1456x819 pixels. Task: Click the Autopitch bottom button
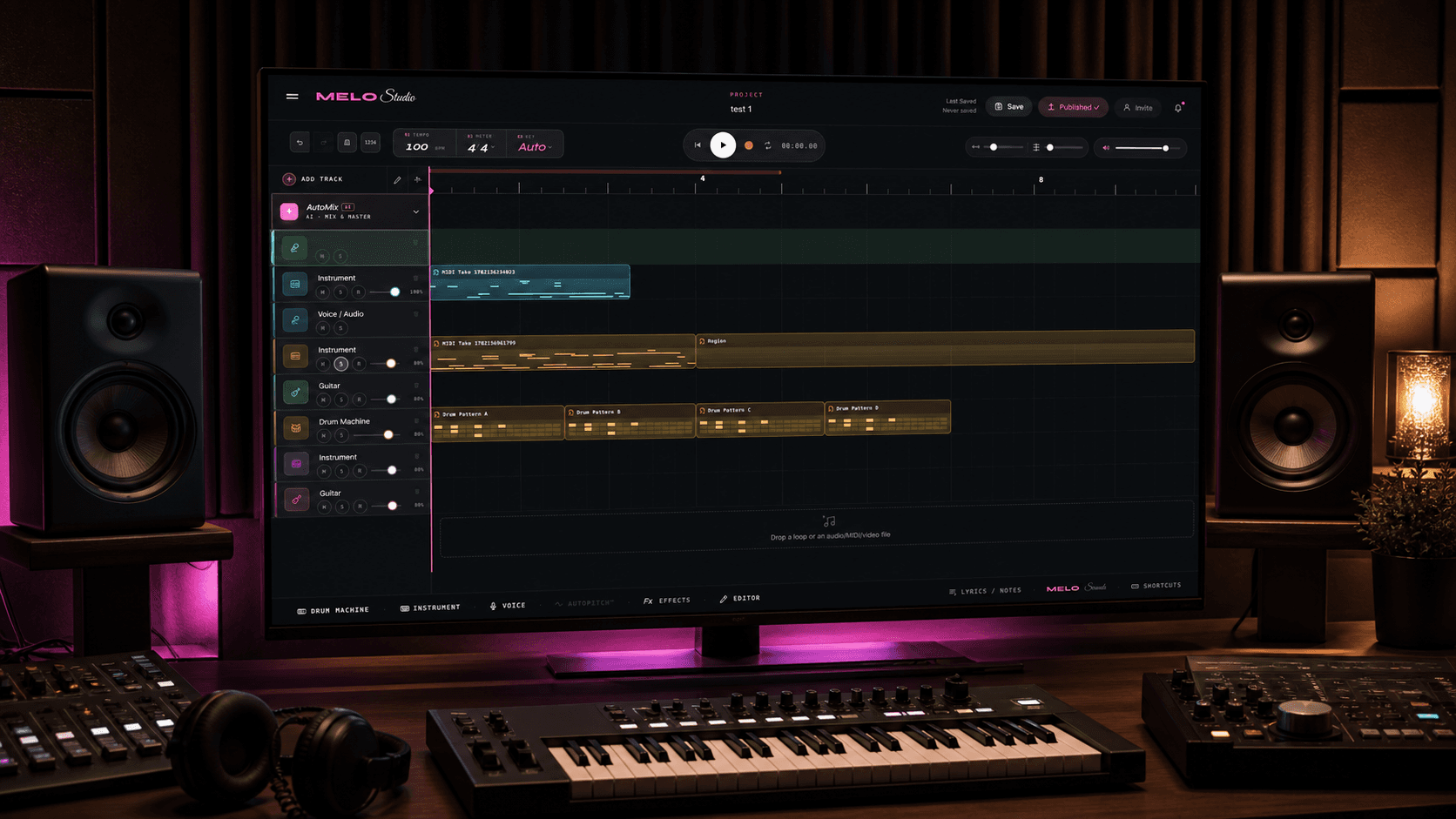[x=584, y=602]
